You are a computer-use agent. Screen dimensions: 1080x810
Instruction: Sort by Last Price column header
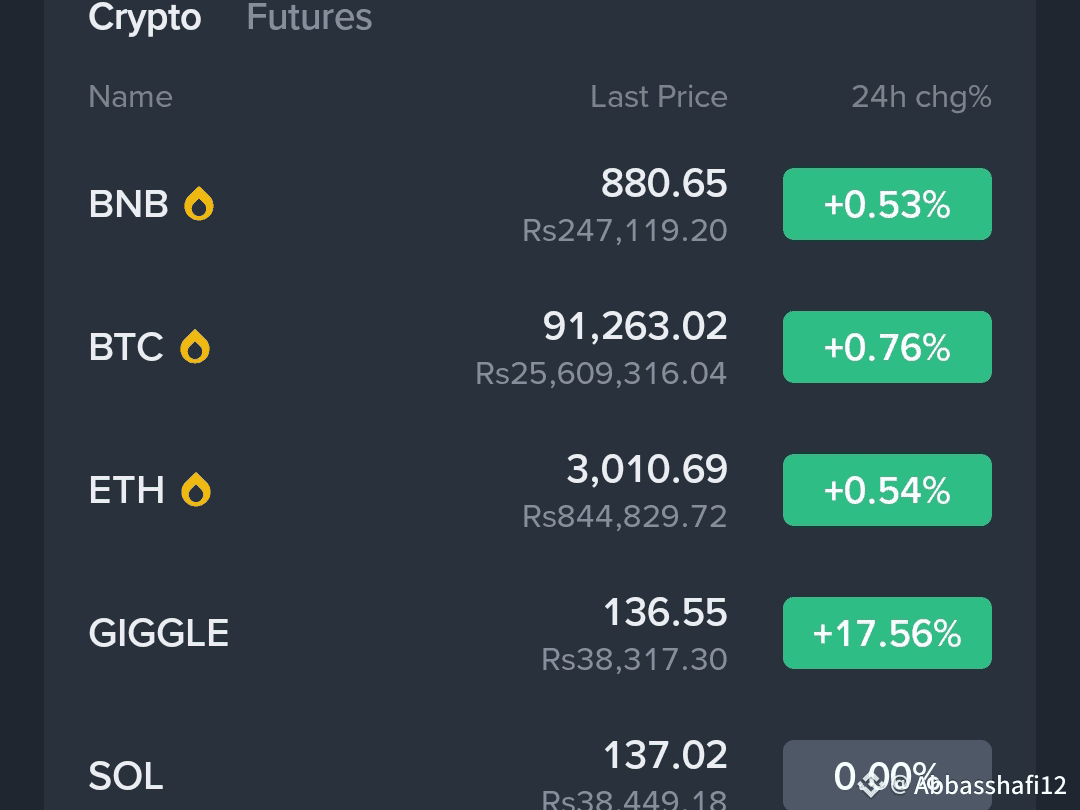coord(658,96)
